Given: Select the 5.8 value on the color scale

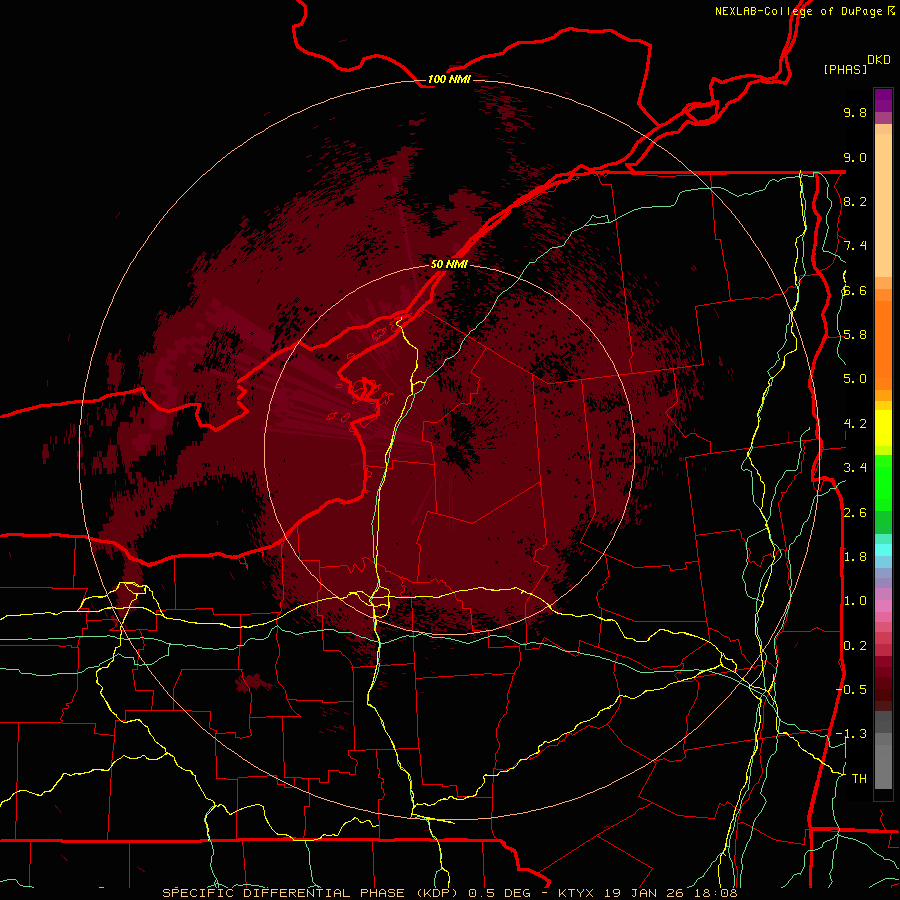Looking at the screenshot, I should tap(855, 335).
